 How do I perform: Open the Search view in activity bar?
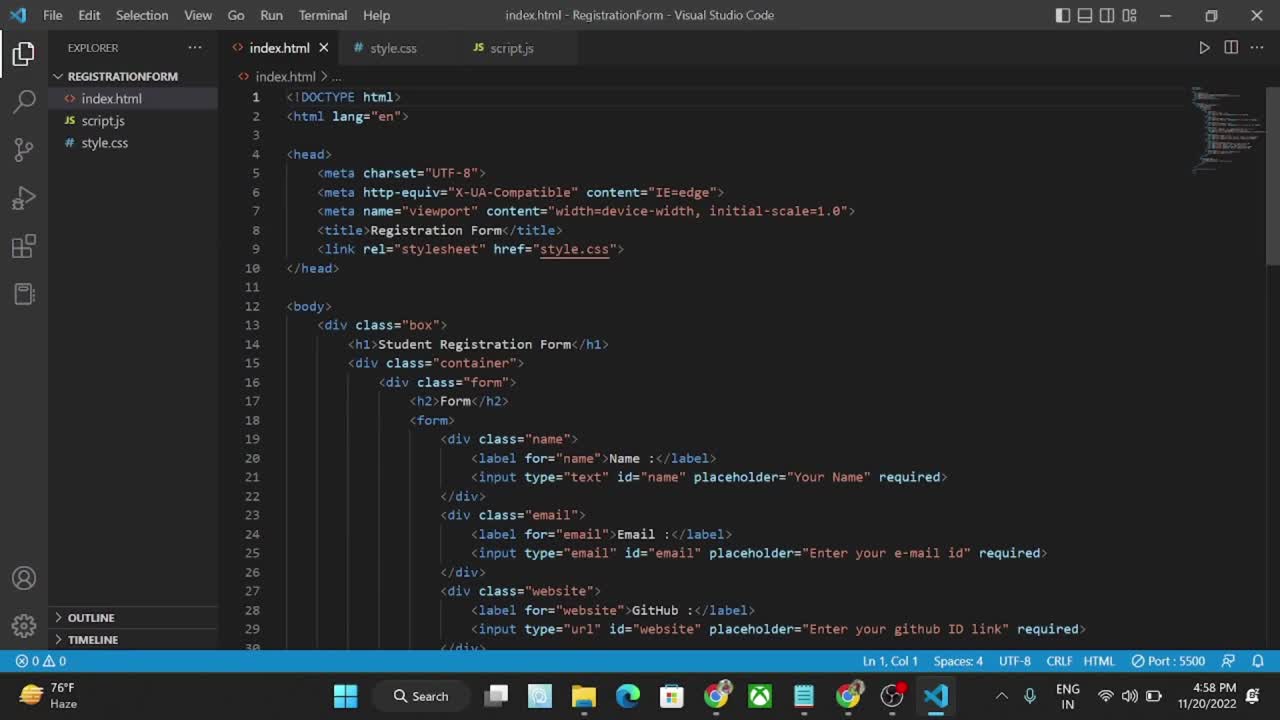(x=24, y=101)
